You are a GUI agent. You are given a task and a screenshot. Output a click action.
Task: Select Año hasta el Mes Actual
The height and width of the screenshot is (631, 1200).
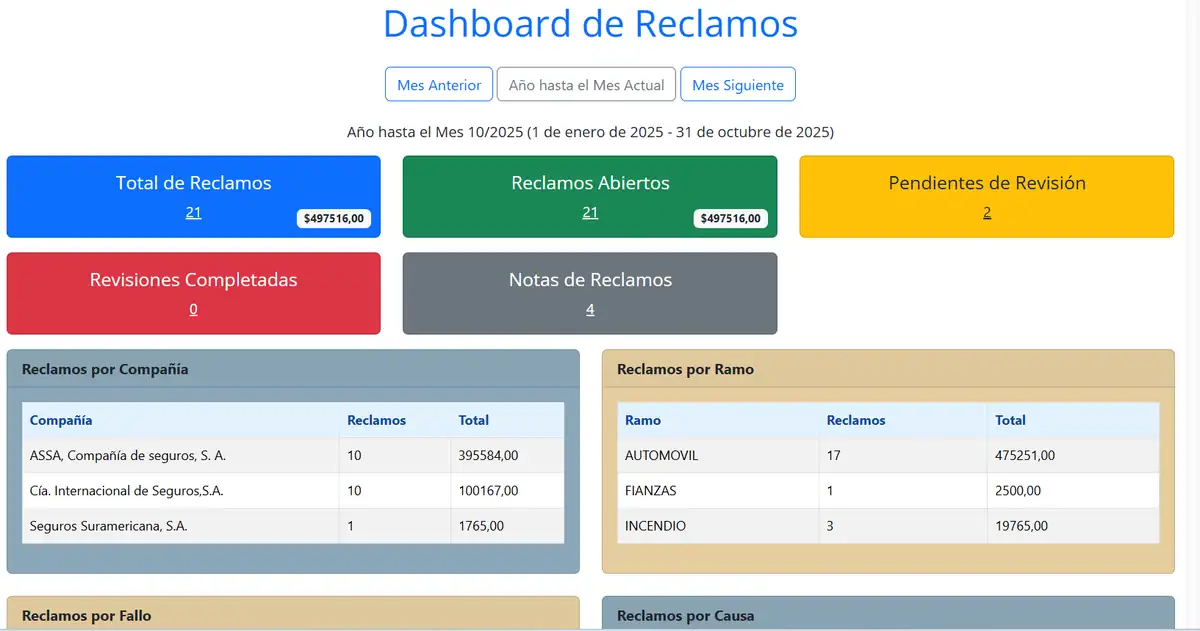586,84
